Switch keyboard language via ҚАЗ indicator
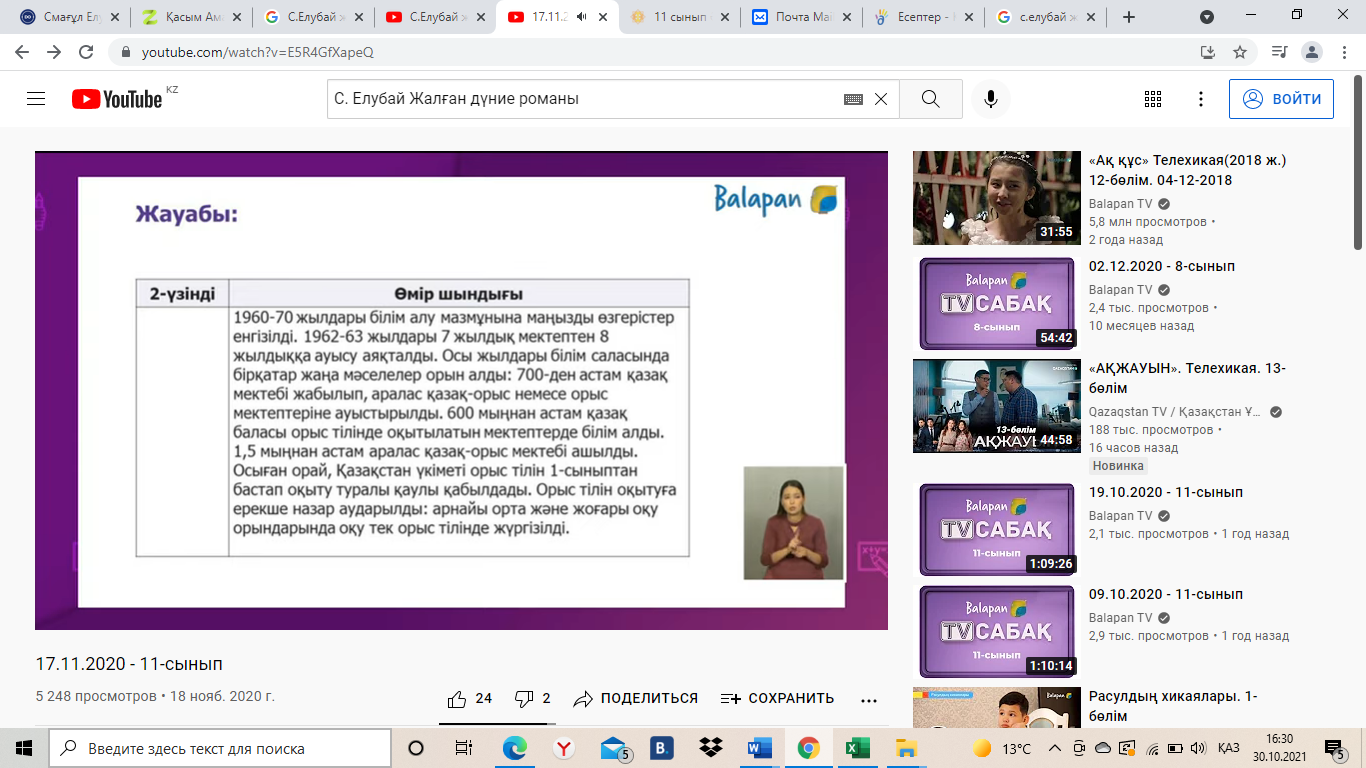 click(1229, 748)
